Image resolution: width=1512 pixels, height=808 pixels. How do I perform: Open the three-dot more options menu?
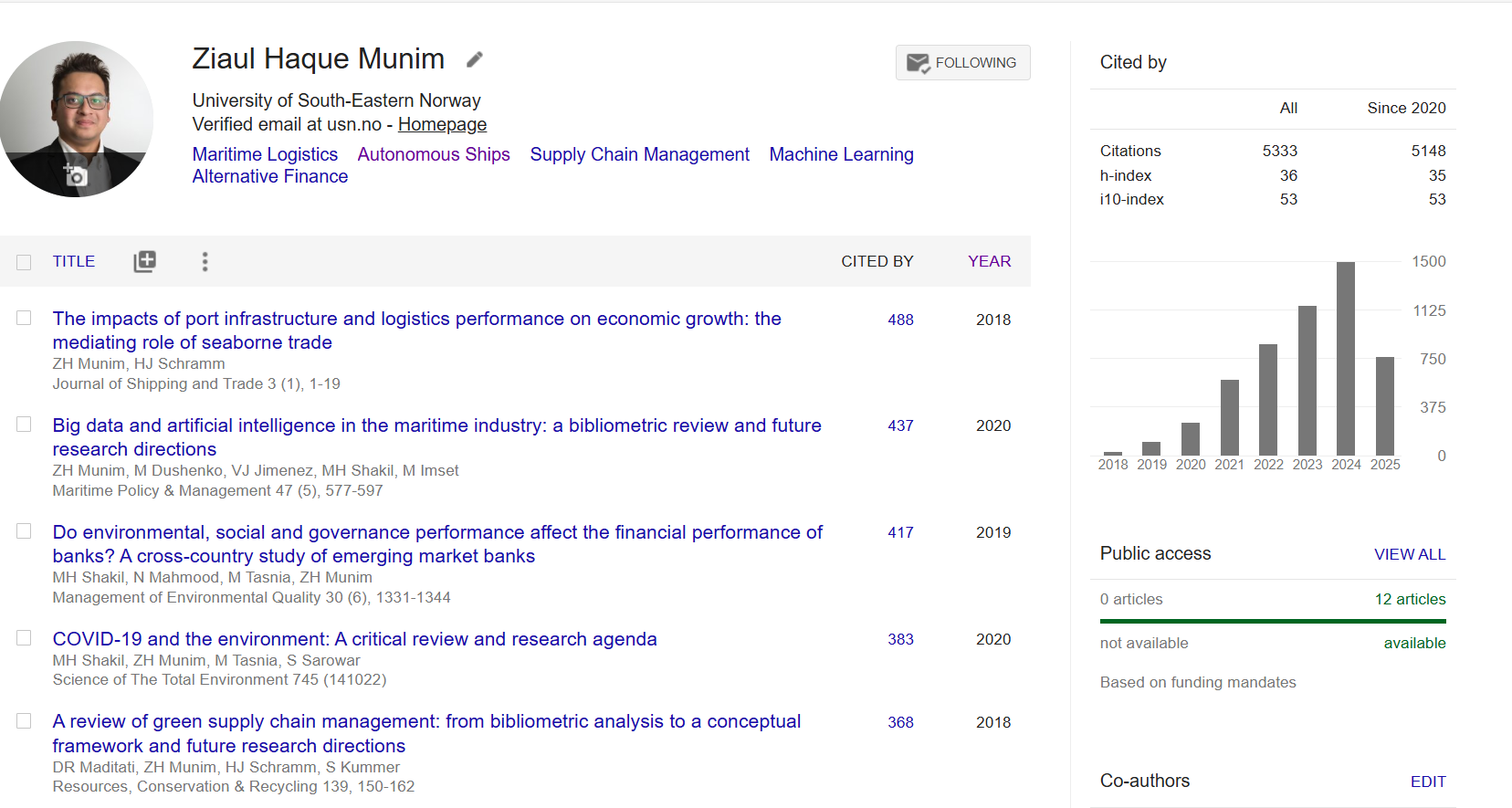pos(205,262)
